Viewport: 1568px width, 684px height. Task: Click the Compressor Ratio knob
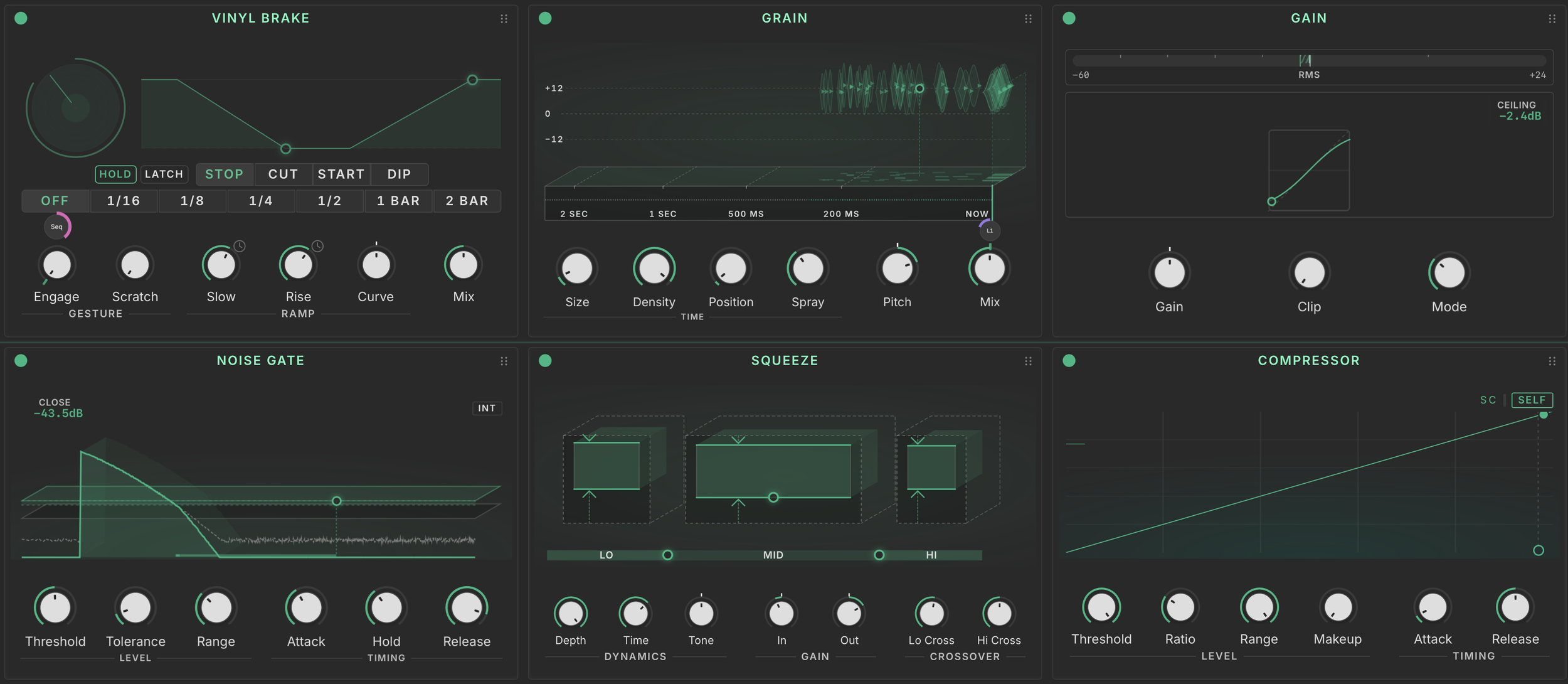pyautogui.click(x=1180, y=607)
